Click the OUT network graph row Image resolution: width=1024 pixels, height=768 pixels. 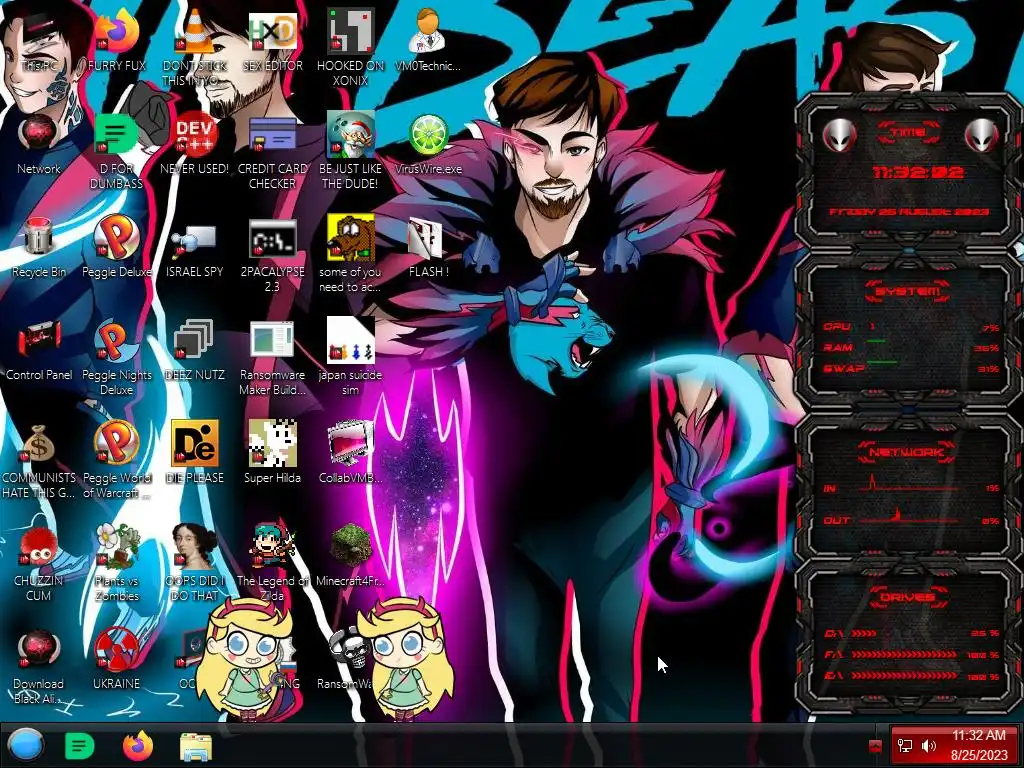pos(910,517)
